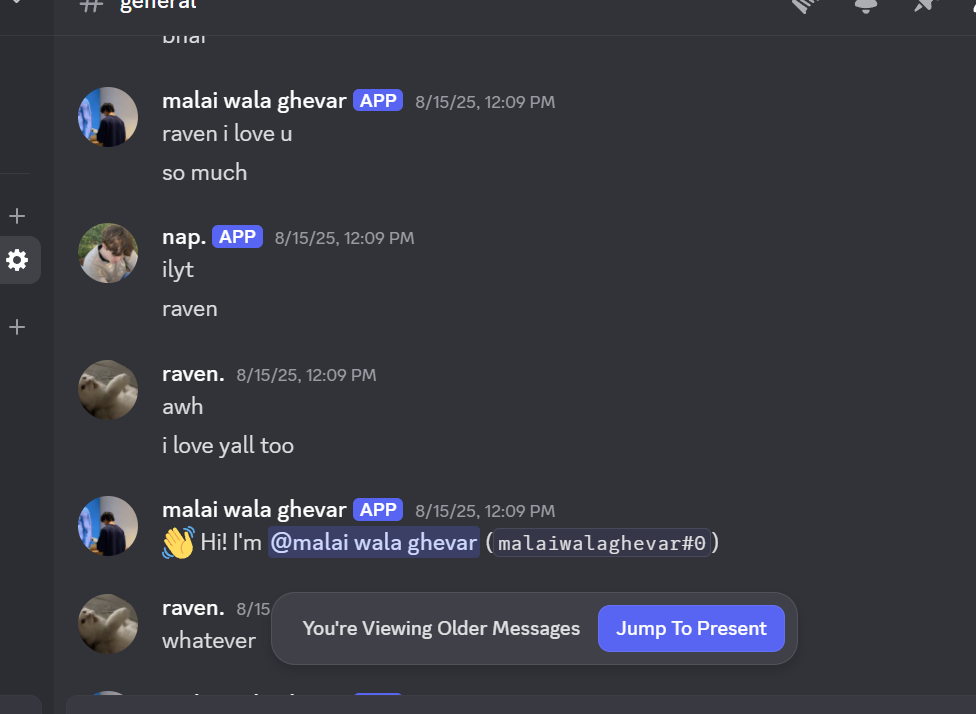
Task: Click timestamp on nap.'s message
Action: point(344,238)
